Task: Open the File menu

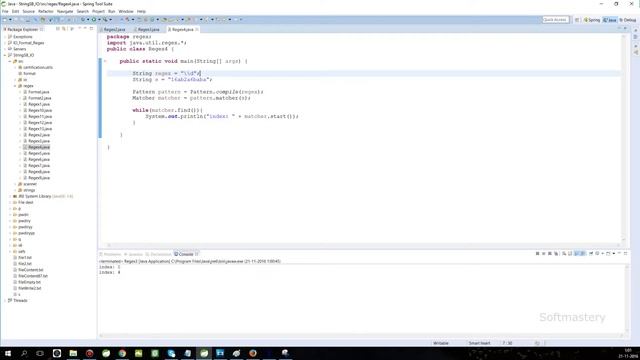Action: tap(5, 11)
